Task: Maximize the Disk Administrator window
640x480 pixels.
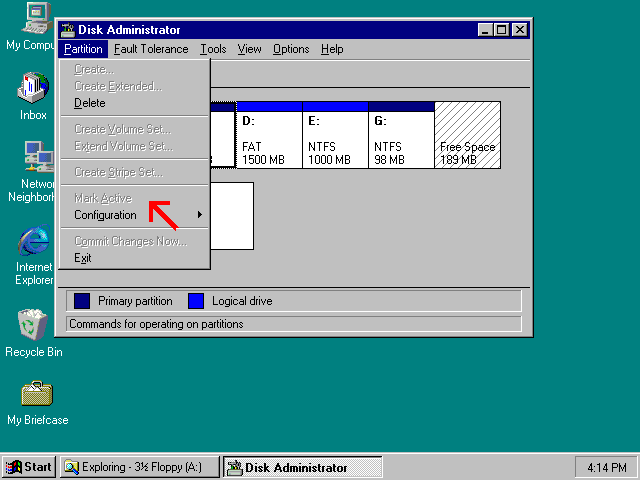Action: point(501,30)
